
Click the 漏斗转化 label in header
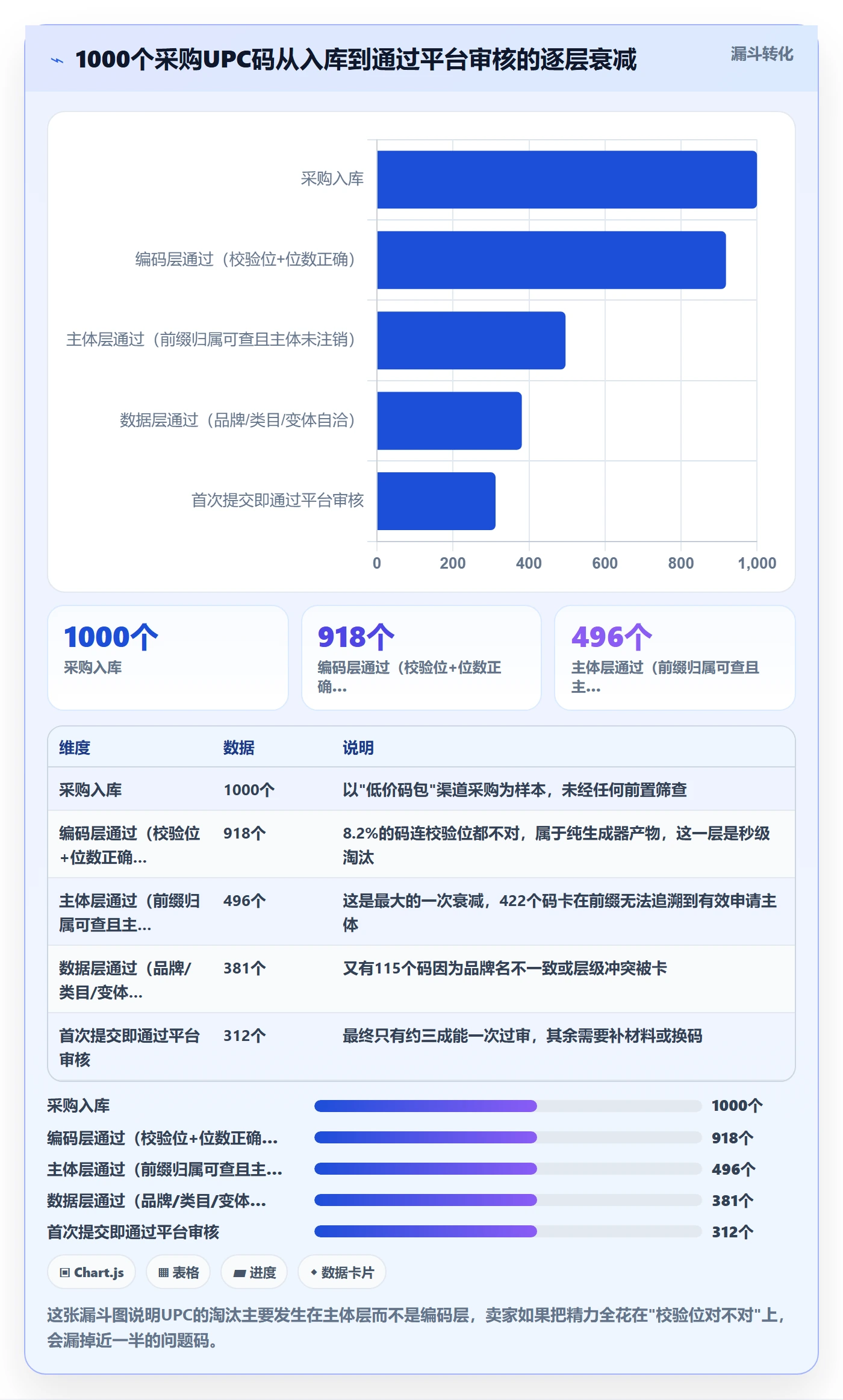pyautogui.click(x=762, y=54)
